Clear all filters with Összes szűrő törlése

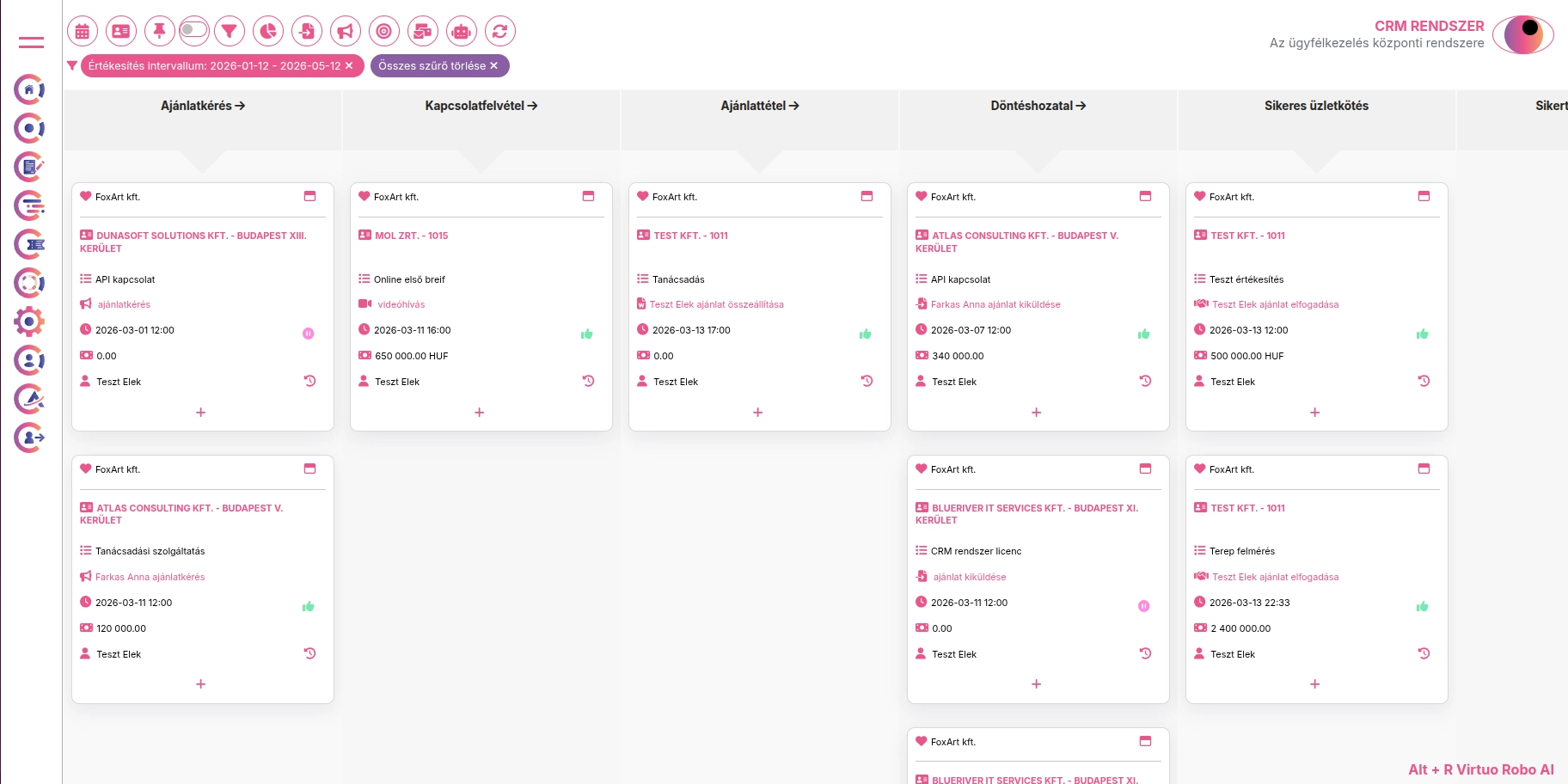pyautogui.click(x=438, y=66)
